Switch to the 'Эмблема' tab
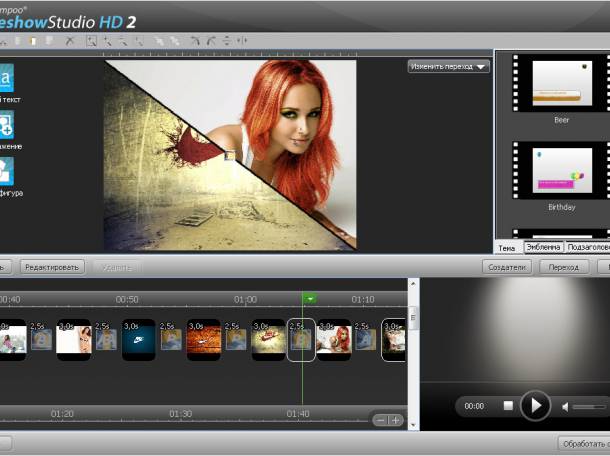Viewport: 610px width, 456px height. point(544,247)
